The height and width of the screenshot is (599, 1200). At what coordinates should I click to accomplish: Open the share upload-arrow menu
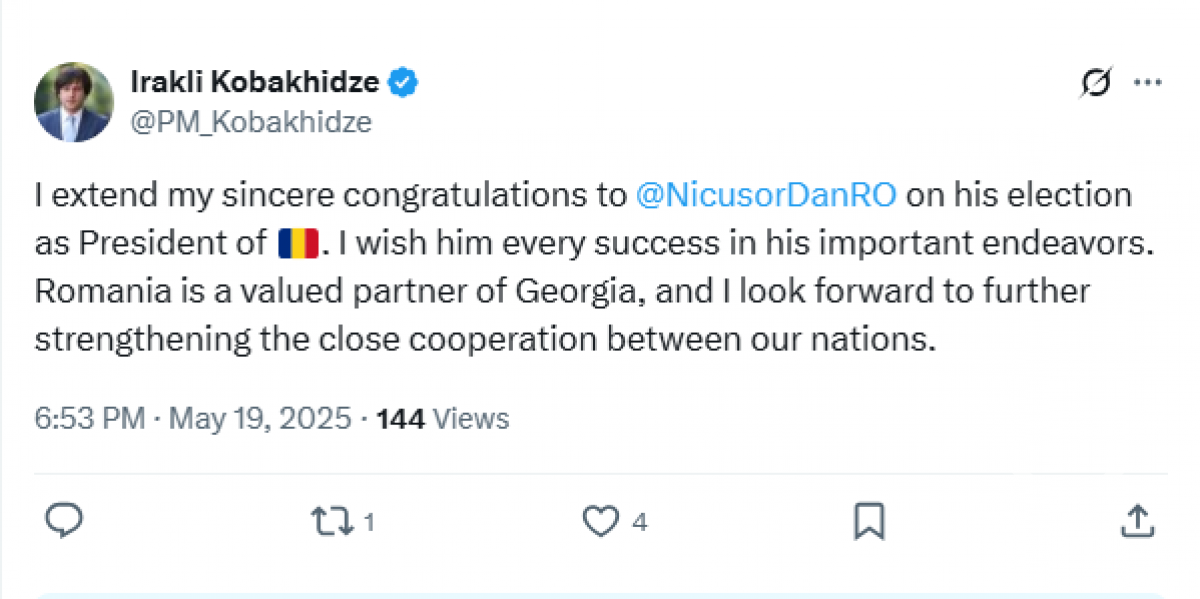tap(1137, 521)
